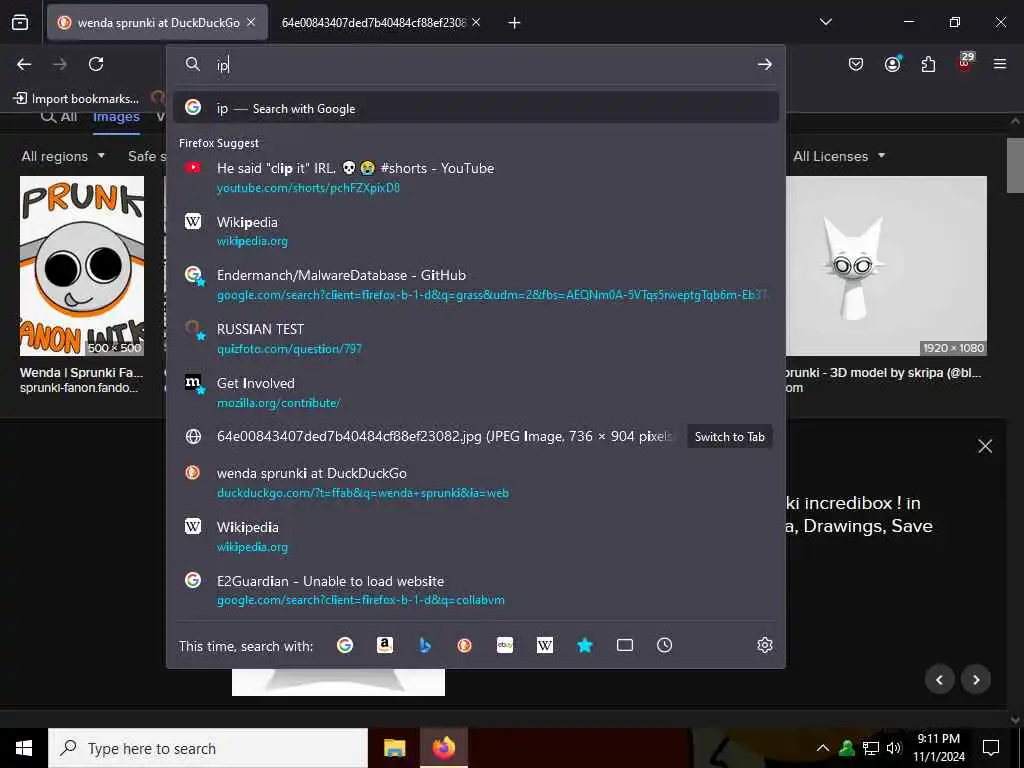Open the volume speaker tray icon
This screenshot has width=1024, height=768.
pyautogui.click(x=894, y=748)
